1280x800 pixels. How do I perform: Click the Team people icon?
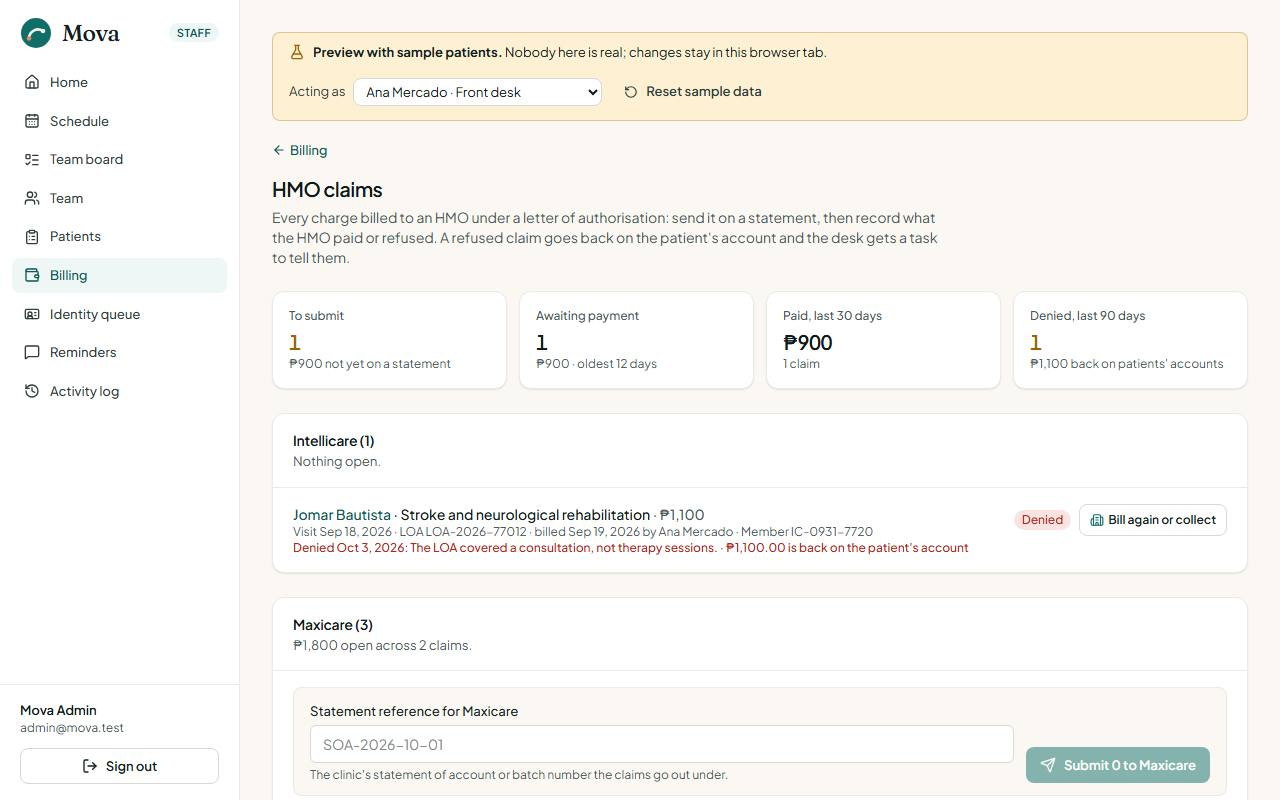click(32, 198)
